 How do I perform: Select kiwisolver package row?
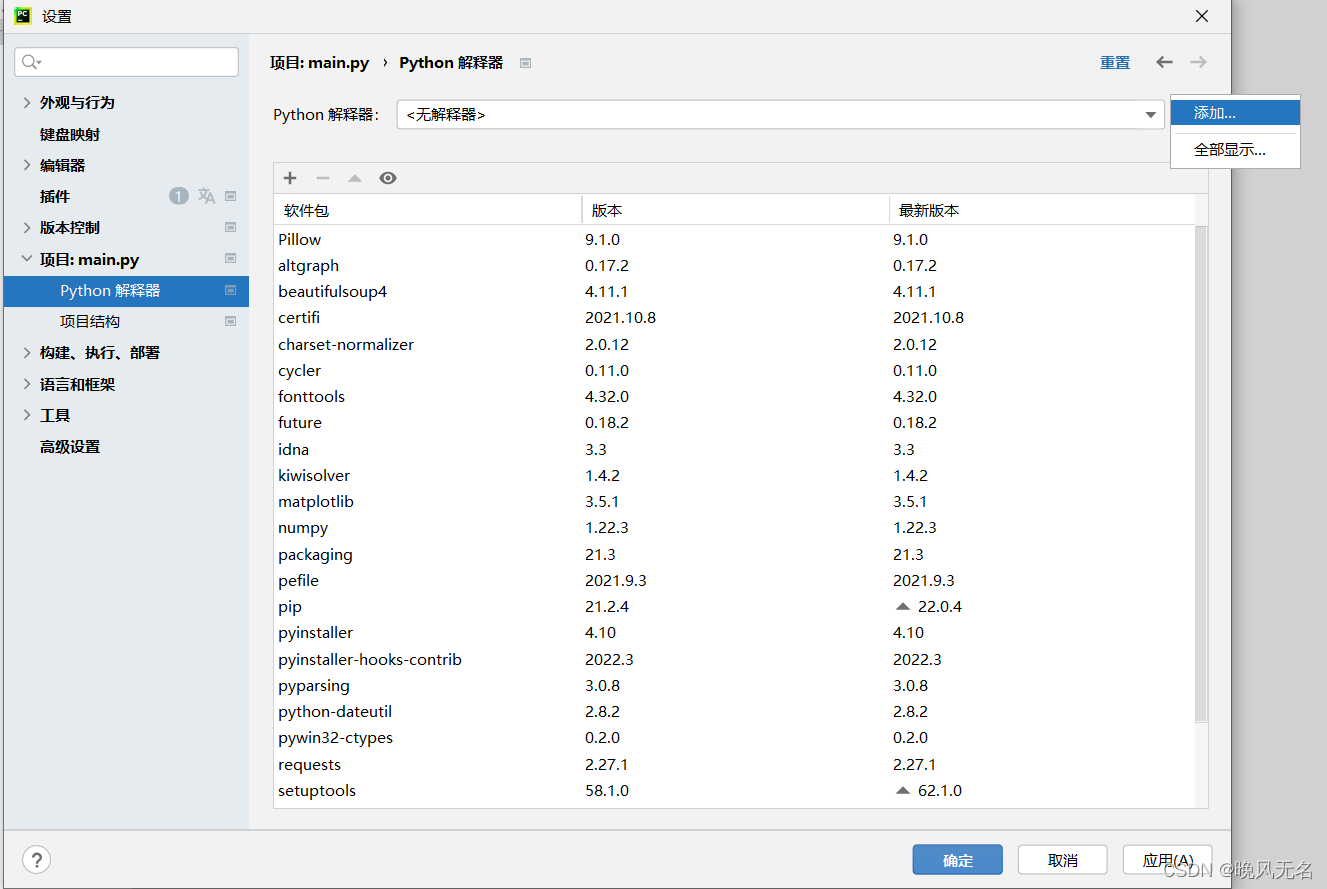click(x=735, y=475)
